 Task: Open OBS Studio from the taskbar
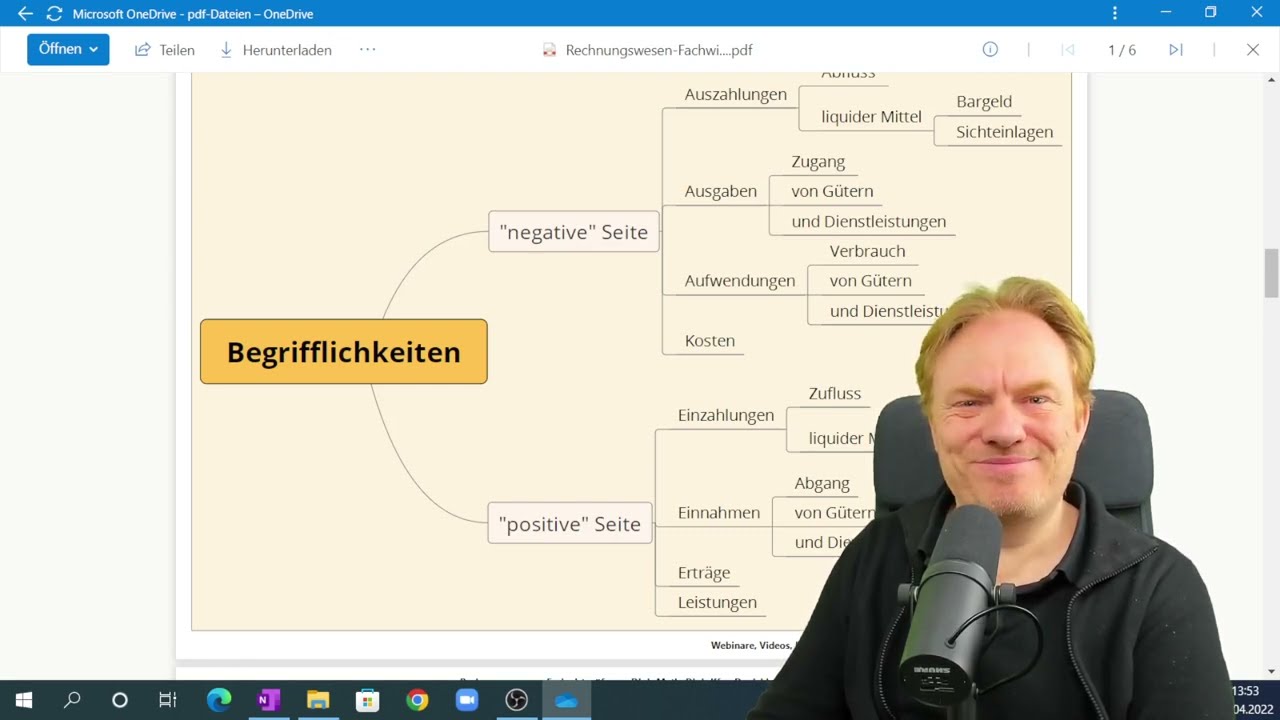tap(516, 700)
